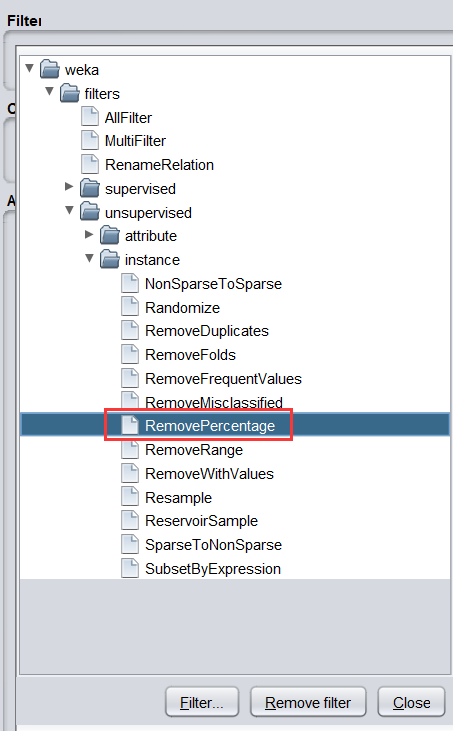The width and height of the screenshot is (453, 731).
Task: Click the RemoveDuplicates file icon
Action: 130,331
